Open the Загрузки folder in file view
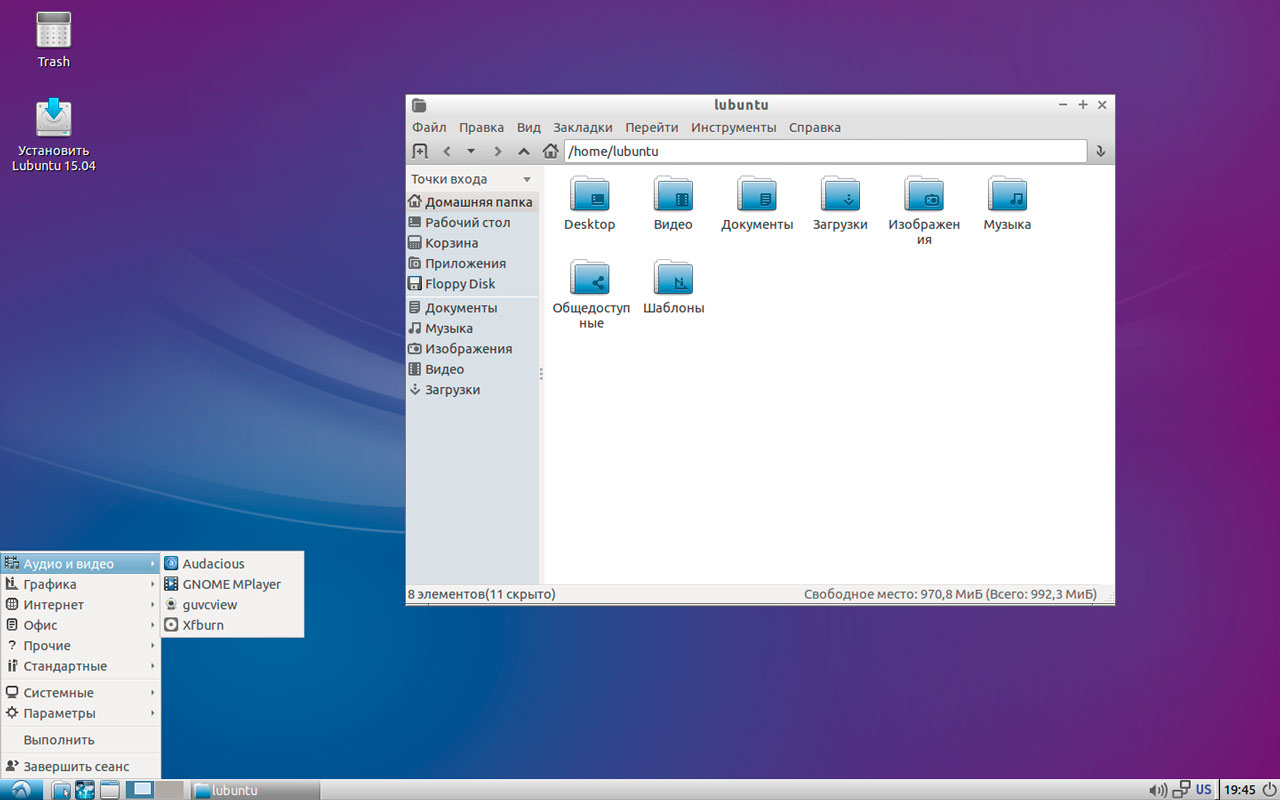This screenshot has width=1280, height=800. tap(840, 194)
